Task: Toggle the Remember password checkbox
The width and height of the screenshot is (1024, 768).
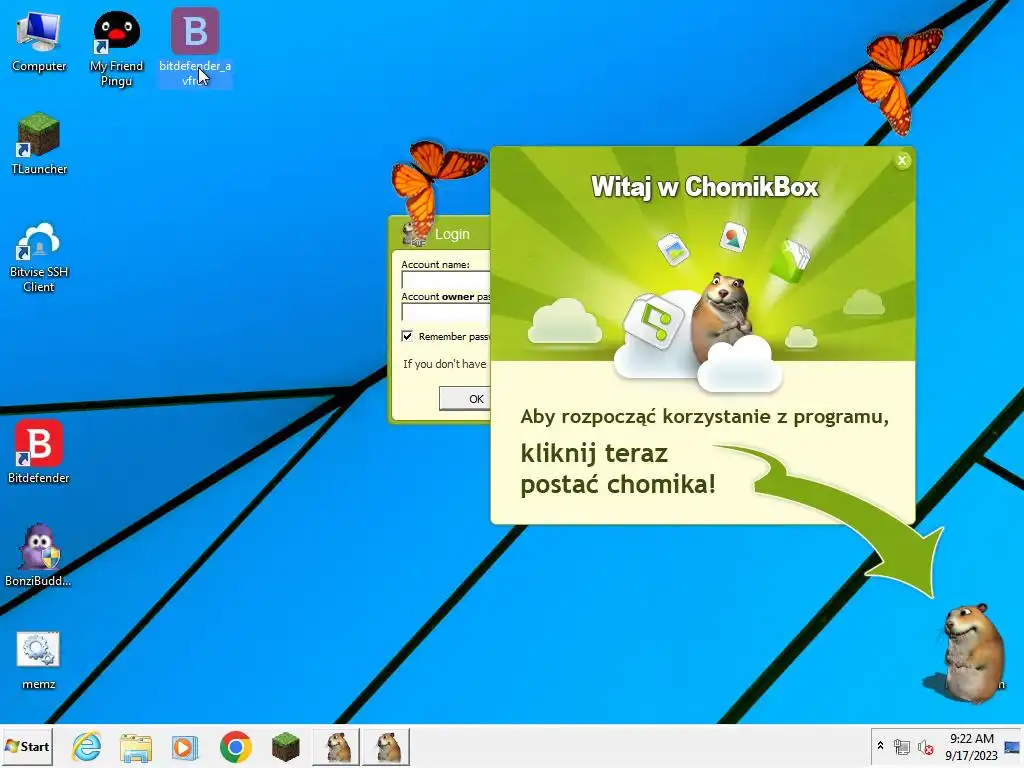Action: [407, 336]
